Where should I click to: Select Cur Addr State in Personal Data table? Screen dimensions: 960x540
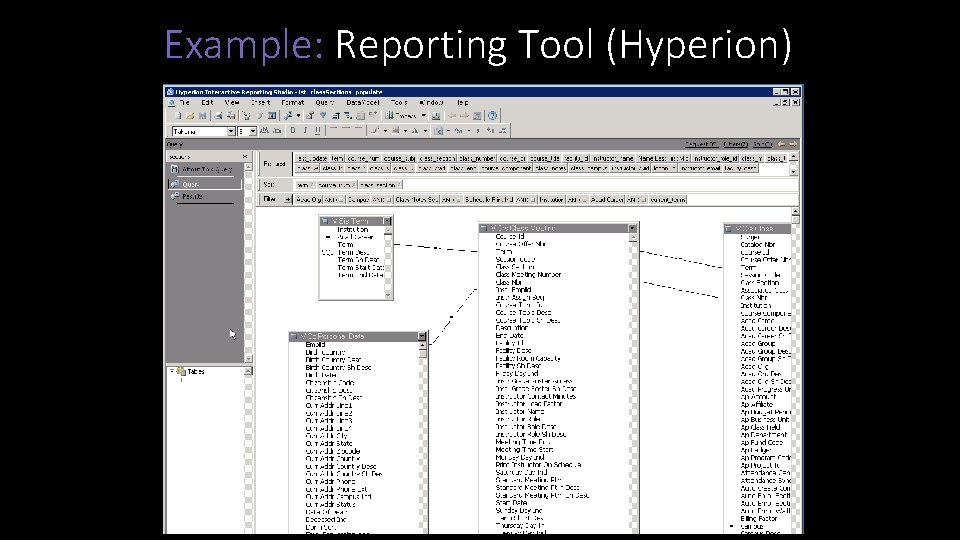tap(329, 443)
